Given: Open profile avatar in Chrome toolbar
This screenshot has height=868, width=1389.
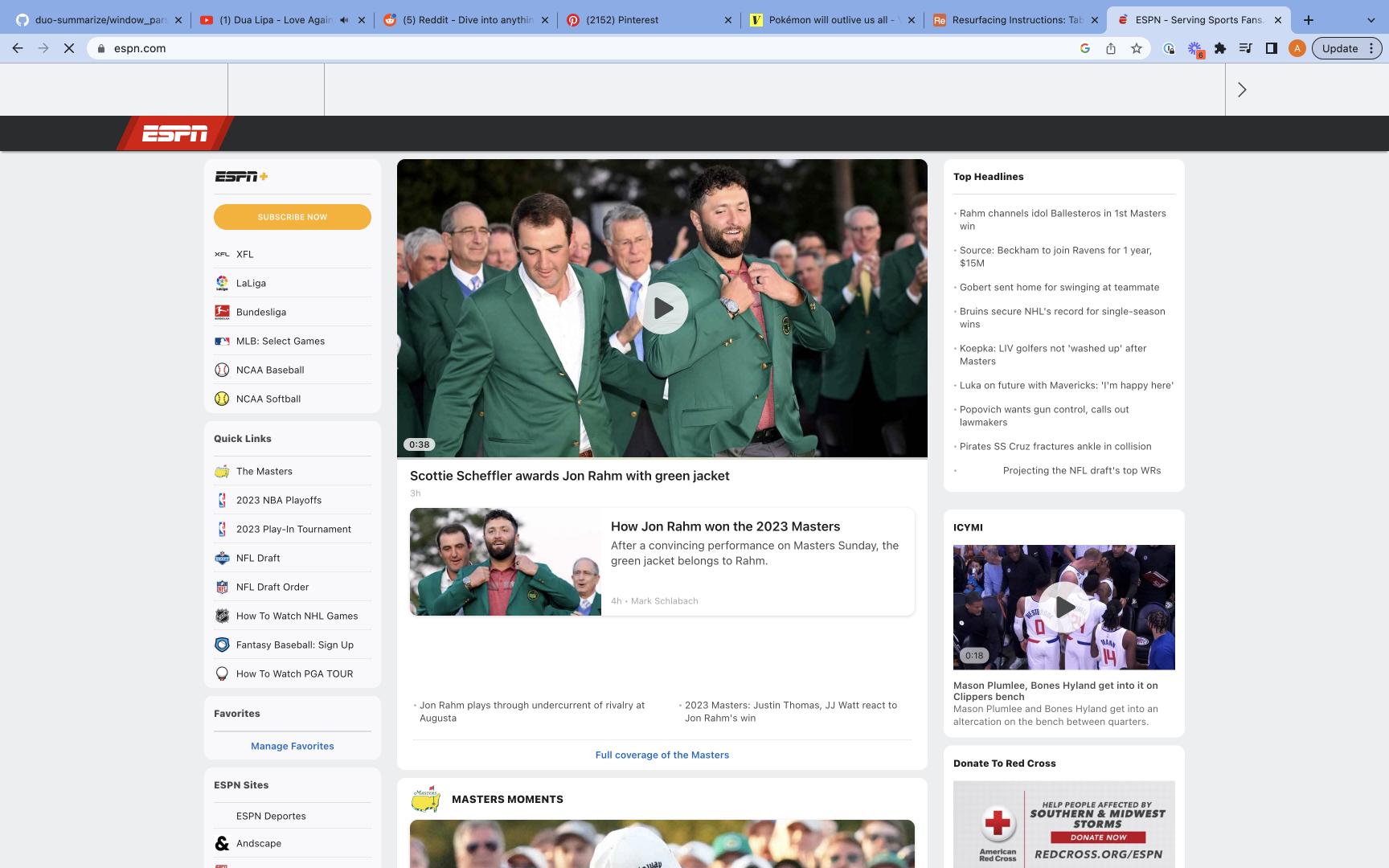Looking at the screenshot, I should [x=1297, y=48].
